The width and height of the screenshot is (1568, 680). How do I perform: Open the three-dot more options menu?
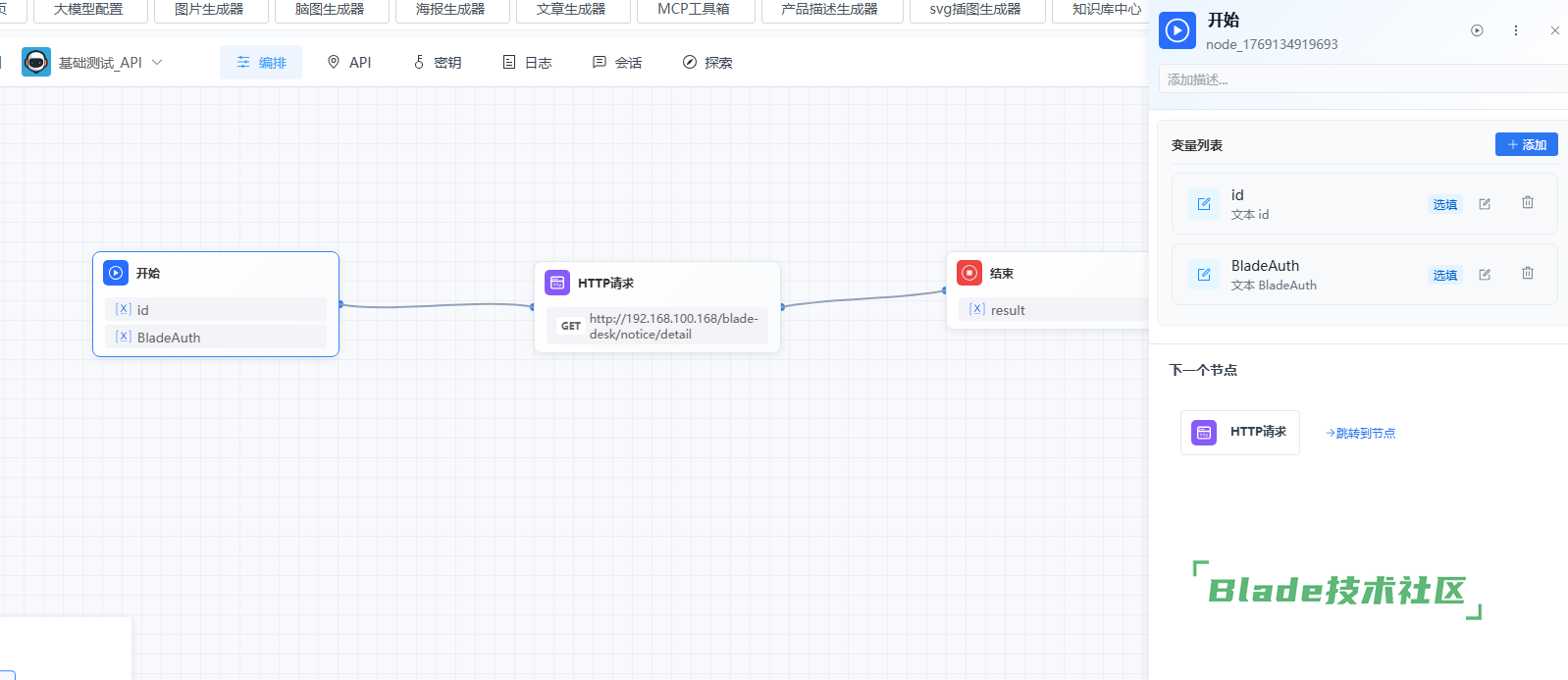pyautogui.click(x=1516, y=30)
